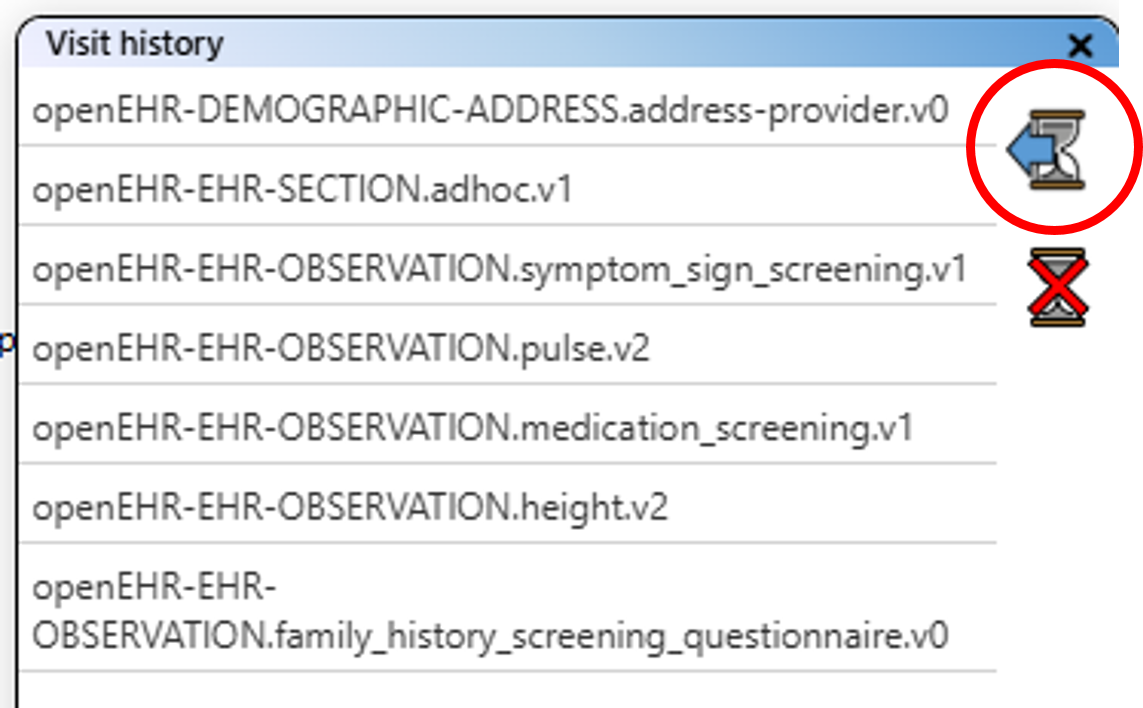
Task: Select the symptom_sign_screening.v1 observation entry
Action: (x=499, y=269)
